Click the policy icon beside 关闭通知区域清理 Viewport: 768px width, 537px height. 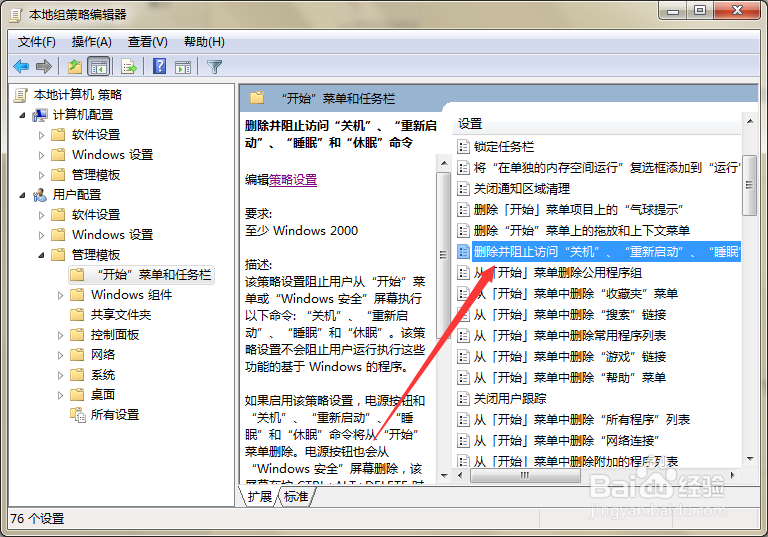point(463,189)
